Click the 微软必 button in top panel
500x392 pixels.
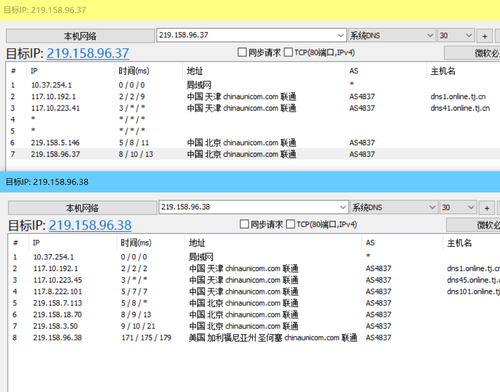tap(472, 53)
